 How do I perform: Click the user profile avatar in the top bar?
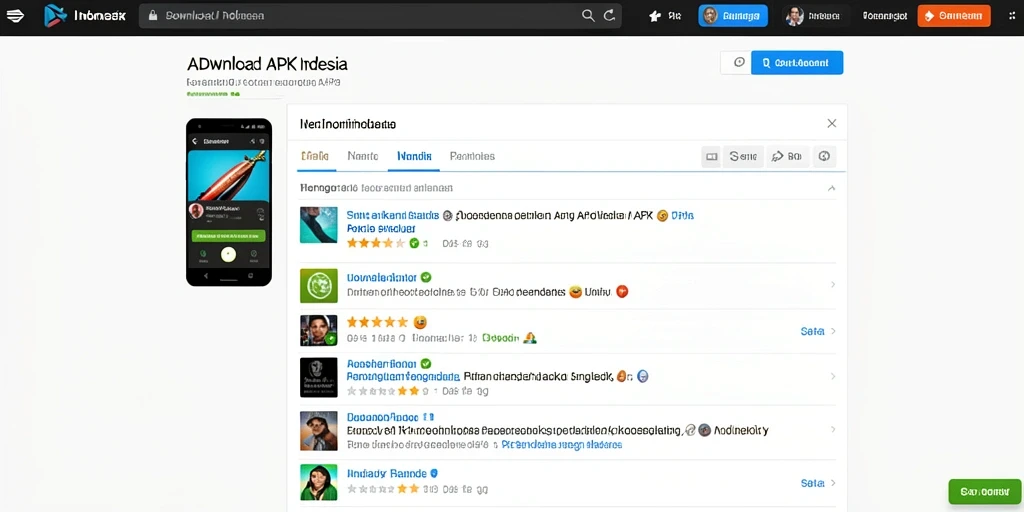794,16
